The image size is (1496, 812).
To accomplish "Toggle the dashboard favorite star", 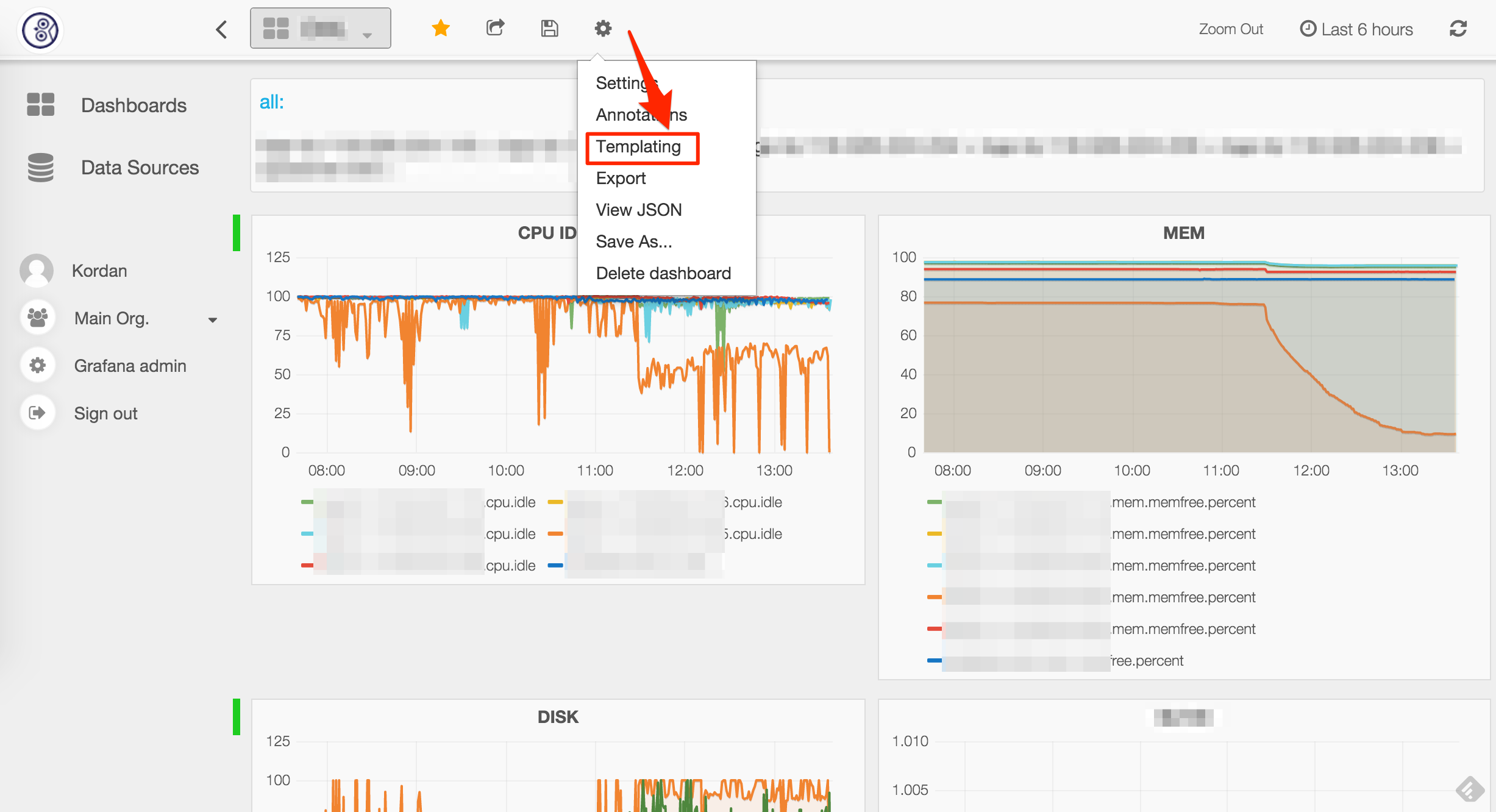I will pyautogui.click(x=440, y=28).
